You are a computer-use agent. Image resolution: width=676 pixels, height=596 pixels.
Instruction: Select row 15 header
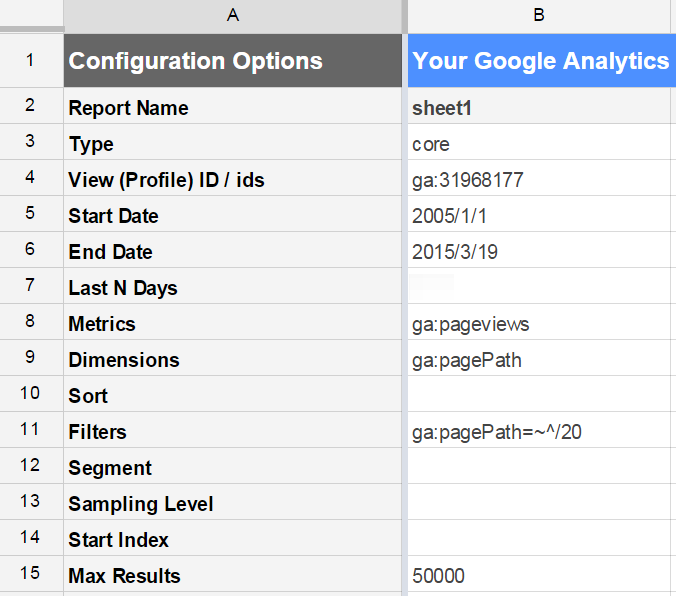[31, 574]
